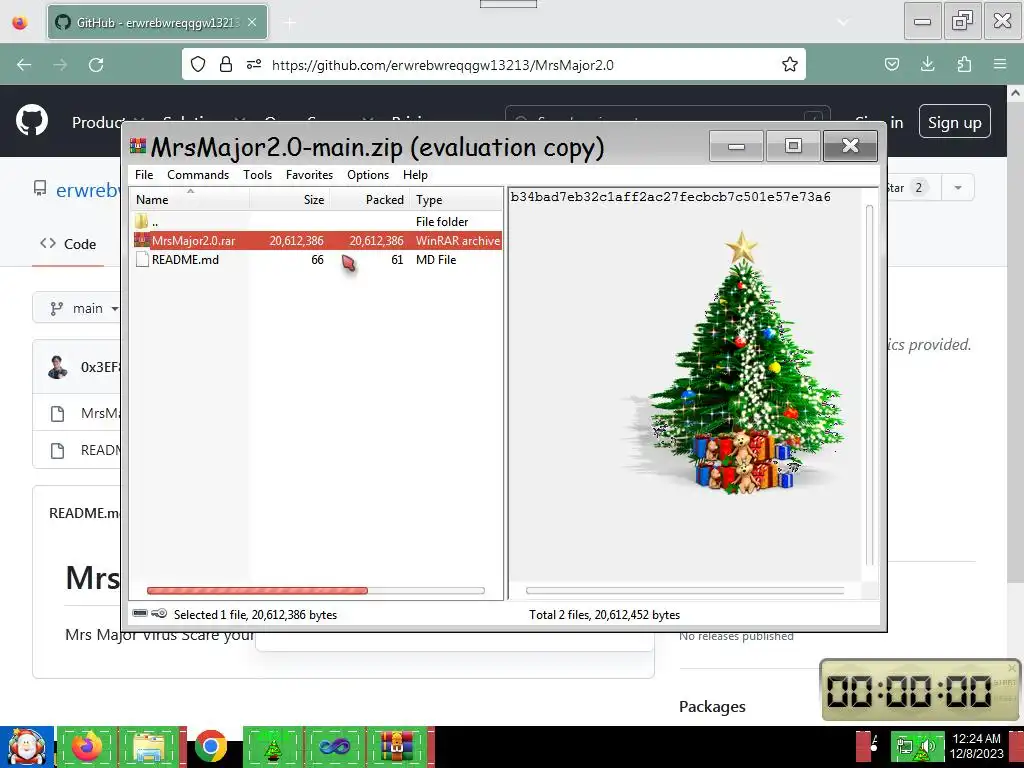
Task: Expand the Star list dropdown arrow
Action: pos(957,188)
